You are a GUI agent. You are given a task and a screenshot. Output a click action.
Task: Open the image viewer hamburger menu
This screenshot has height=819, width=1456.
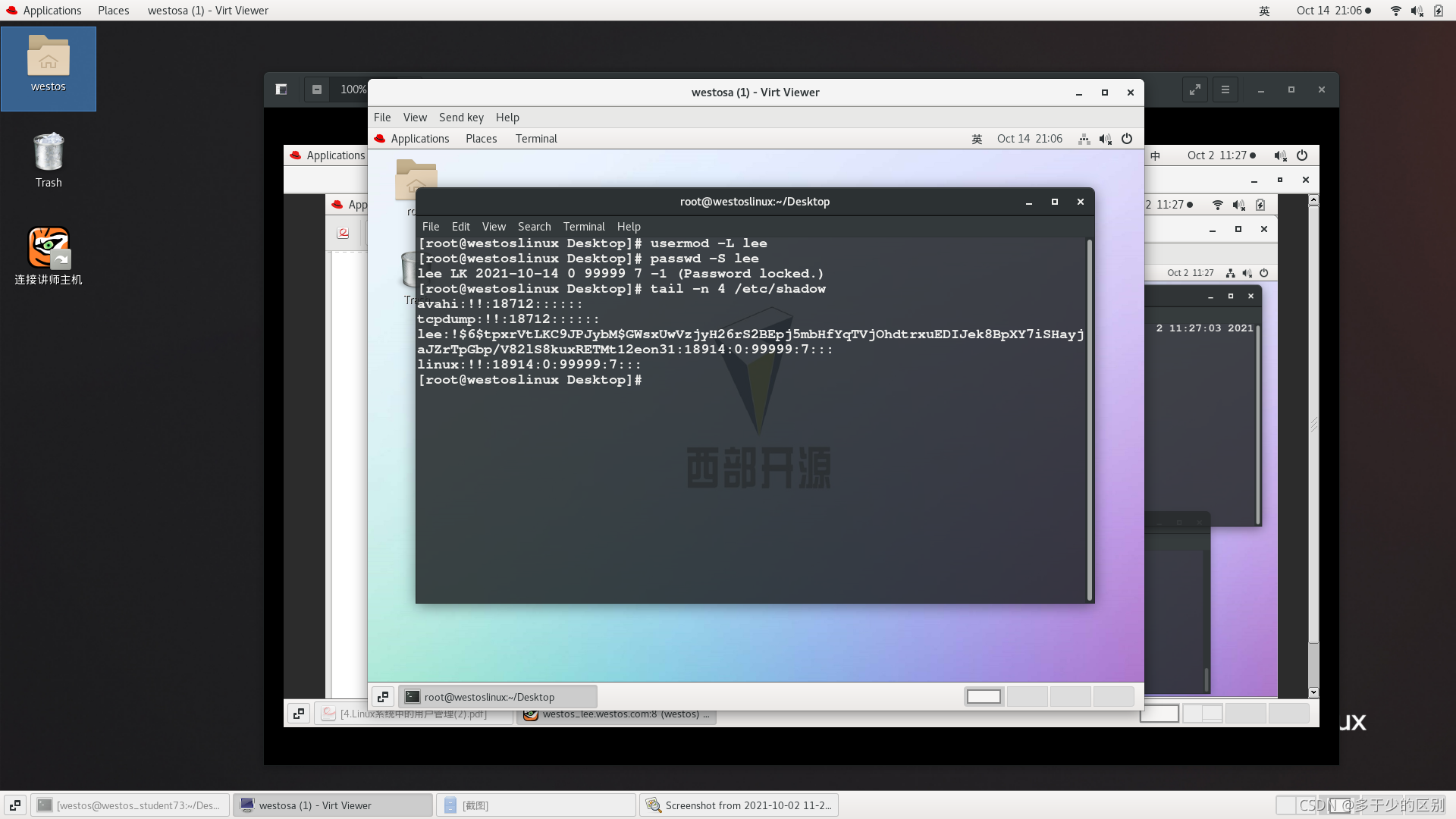click(1225, 89)
